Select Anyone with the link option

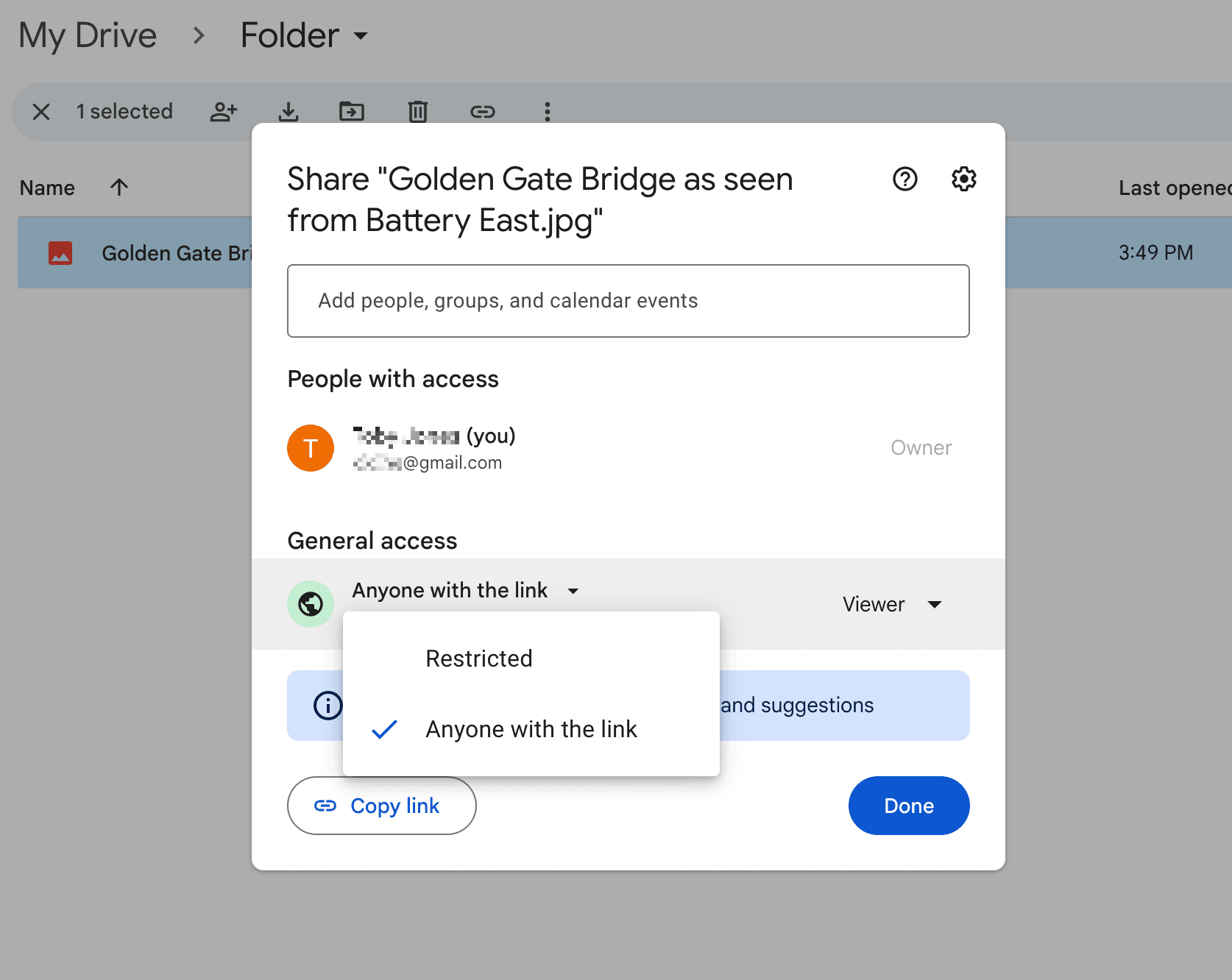531,729
